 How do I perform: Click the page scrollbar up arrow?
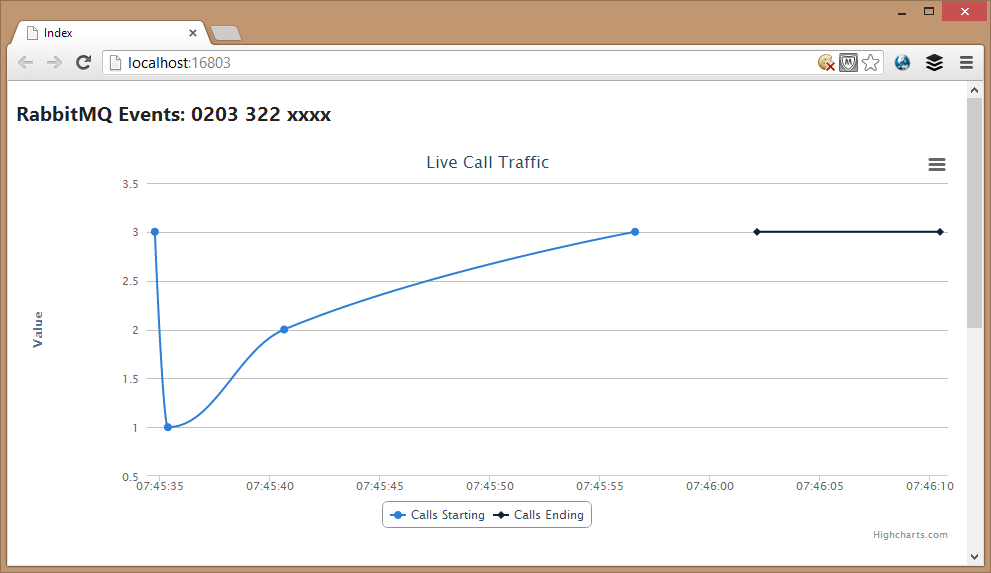pyautogui.click(x=974, y=90)
